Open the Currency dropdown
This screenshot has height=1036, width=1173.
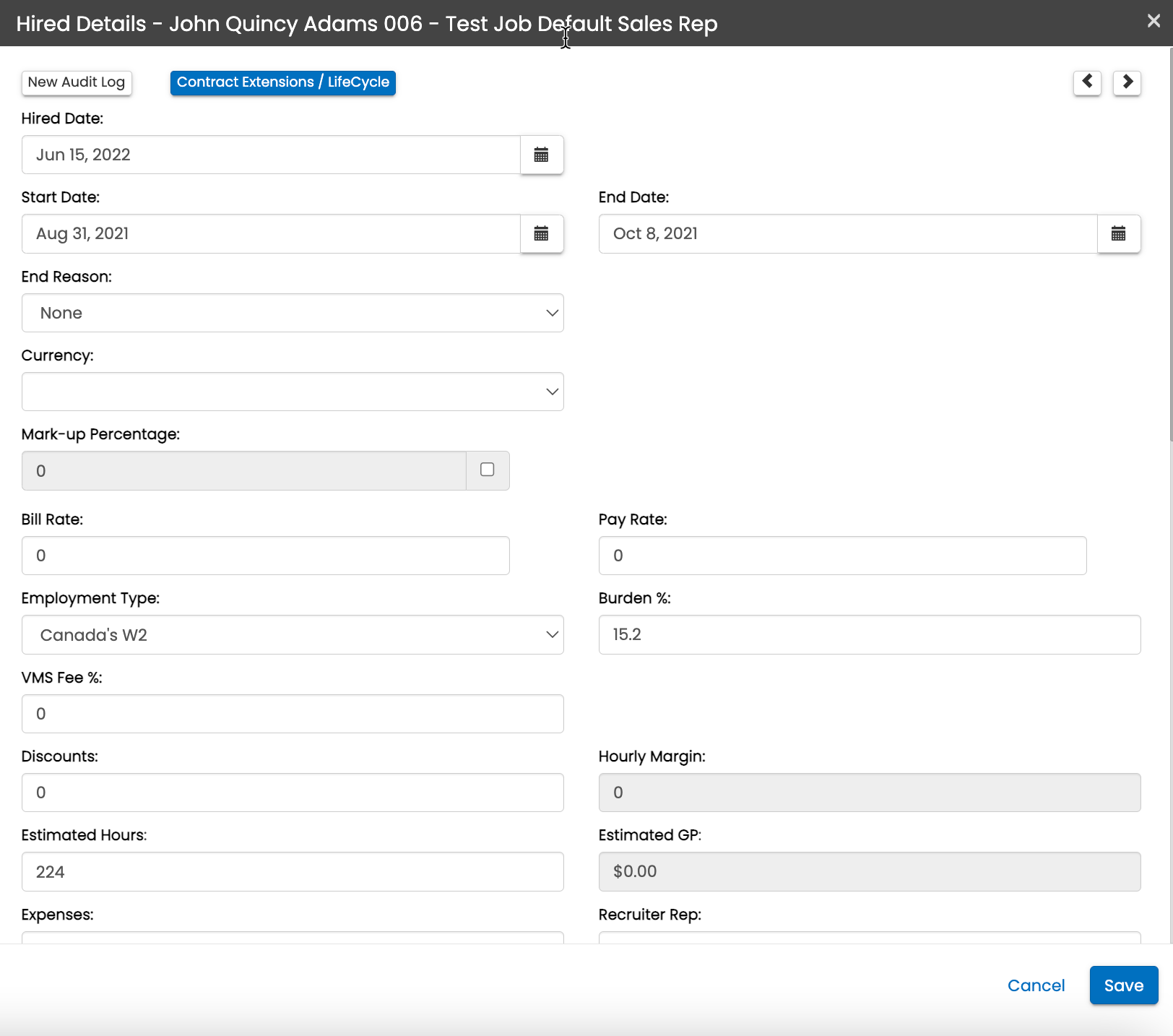pyautogui.click(x=293, y=392)
